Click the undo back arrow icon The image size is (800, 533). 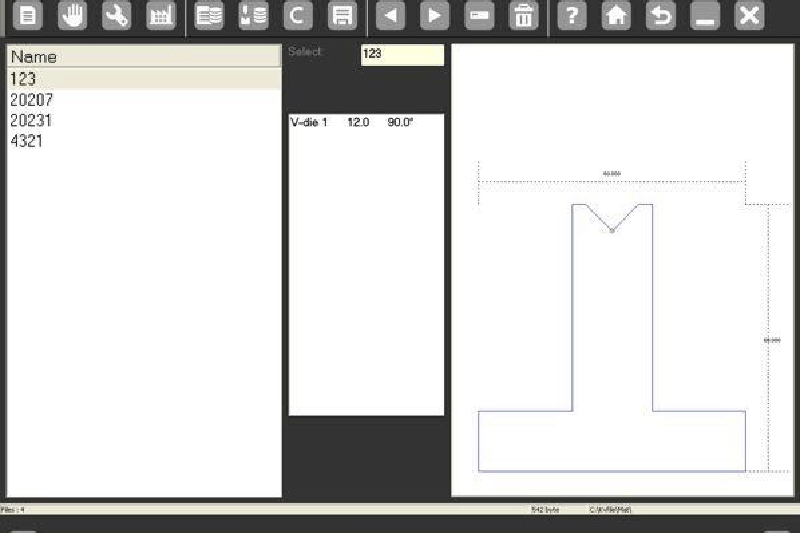(x=659, y=16)
